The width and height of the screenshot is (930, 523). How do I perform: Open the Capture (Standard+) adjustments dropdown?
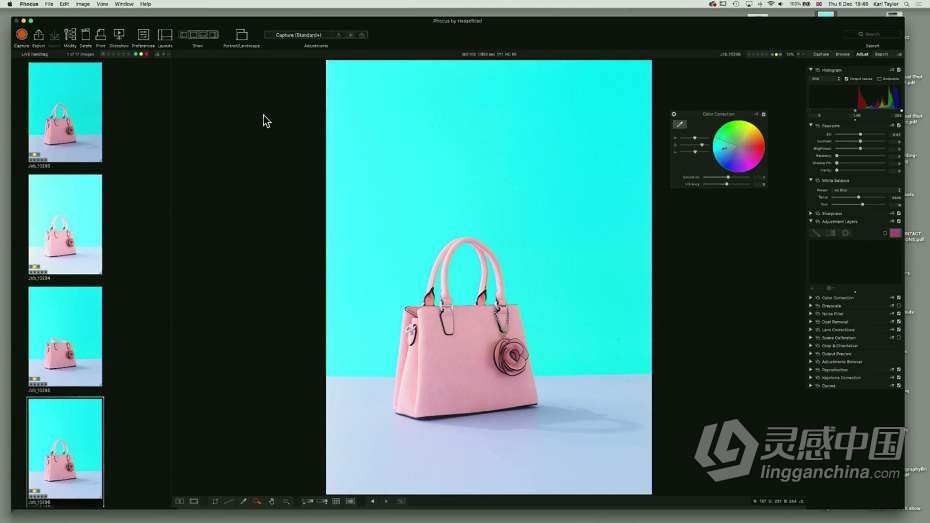[298, 35]
